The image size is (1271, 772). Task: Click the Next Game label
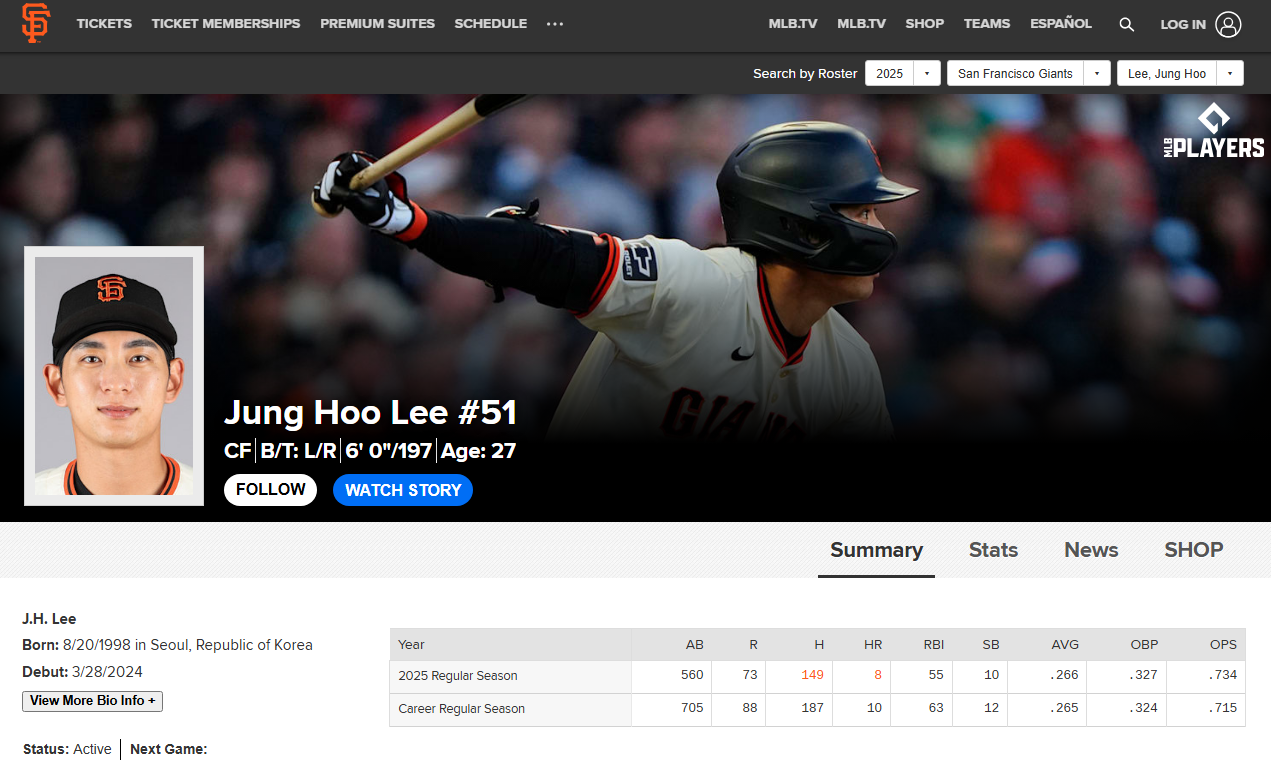click(168, 749)
